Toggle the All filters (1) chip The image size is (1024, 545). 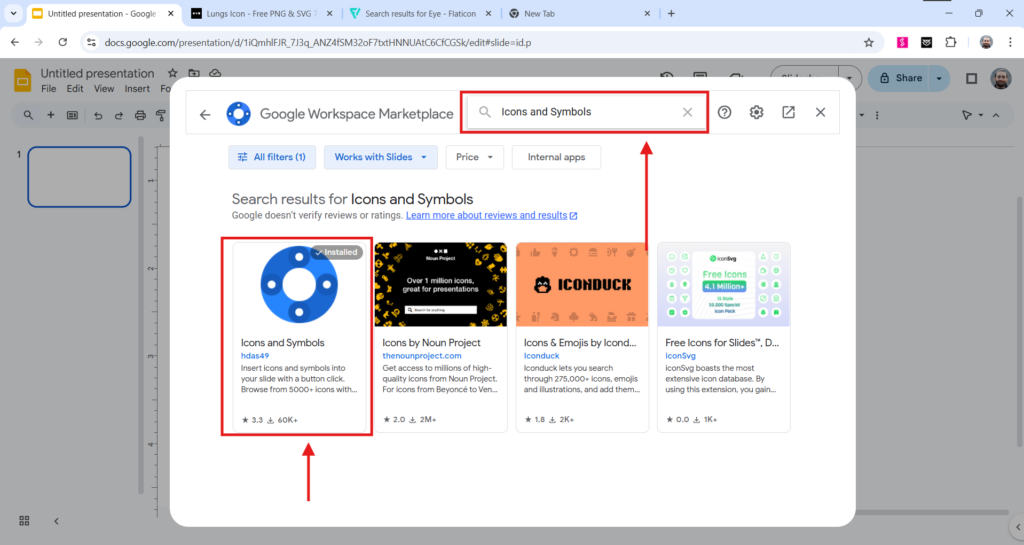coord(272,157)
